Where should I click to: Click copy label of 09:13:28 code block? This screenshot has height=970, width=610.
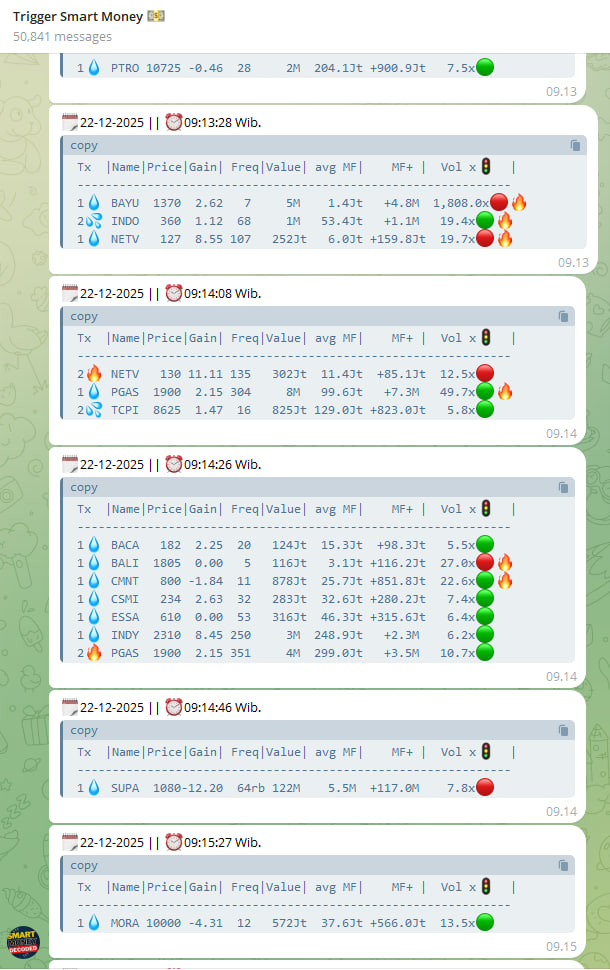[x=84, y=145]
